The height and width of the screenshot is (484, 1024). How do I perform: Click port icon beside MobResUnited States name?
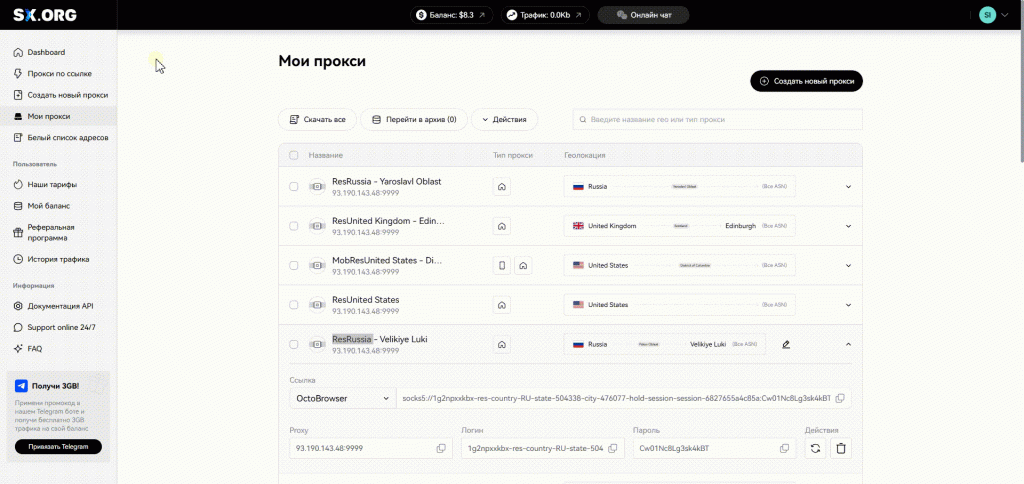317,265
